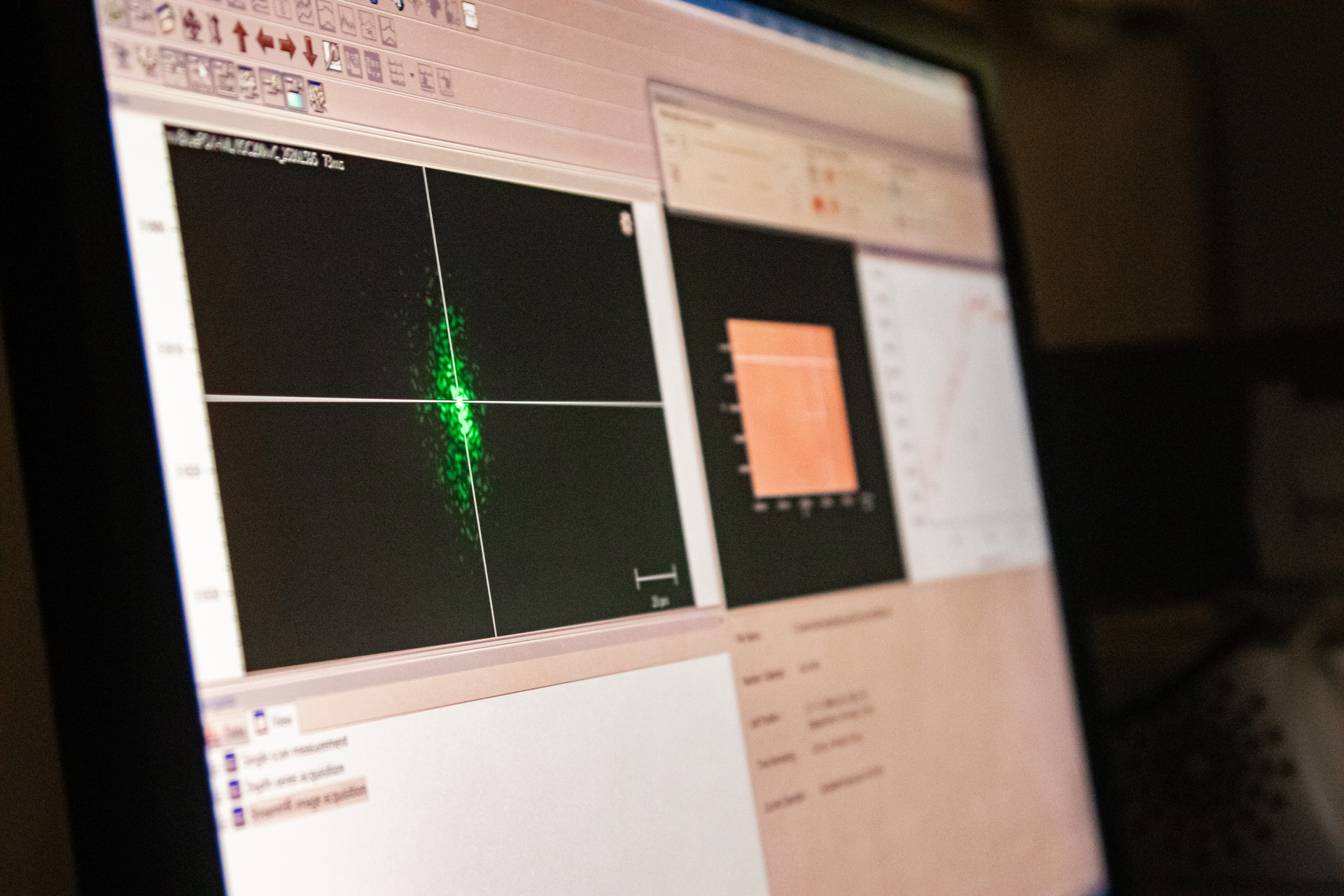The height and width of the screenshot is (896, 1344).
Task: Open the small dropdown arrow in second toolbar
Action: 412,75
